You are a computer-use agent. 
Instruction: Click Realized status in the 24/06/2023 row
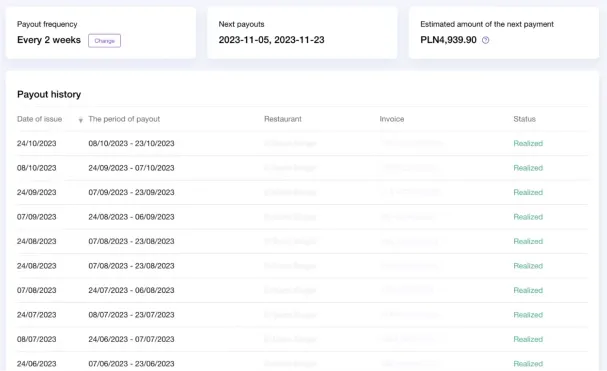tap(528, 364)
